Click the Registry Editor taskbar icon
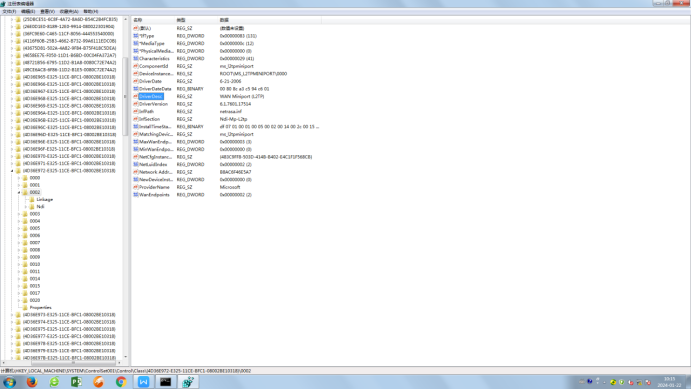The height and width of the screenshot is (389, 692). (x=188, y=382)
